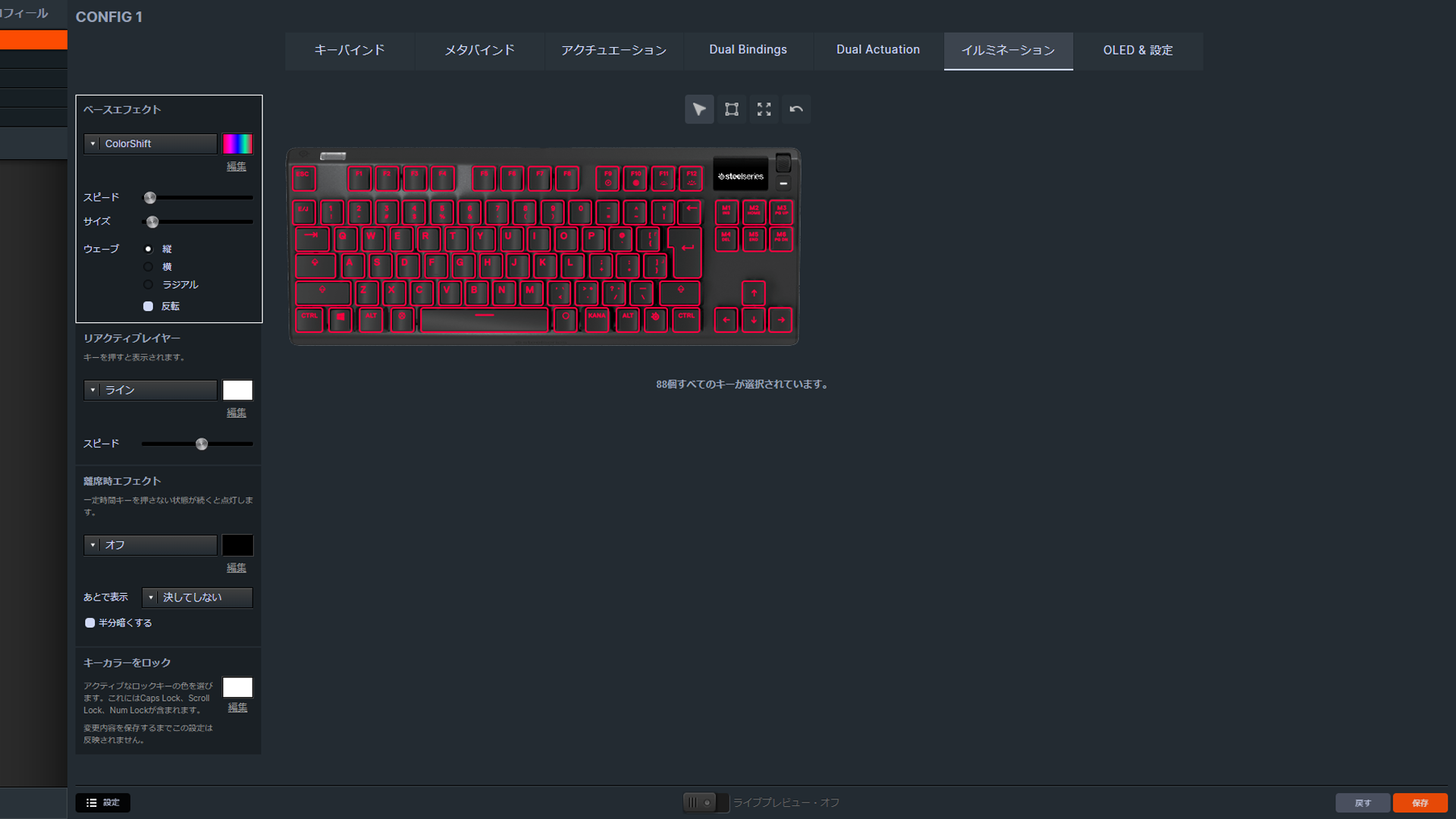Viewport: 1456px width, 819px height.
Task: Click the select-all keys expand icon
Action: coord(764,109)
